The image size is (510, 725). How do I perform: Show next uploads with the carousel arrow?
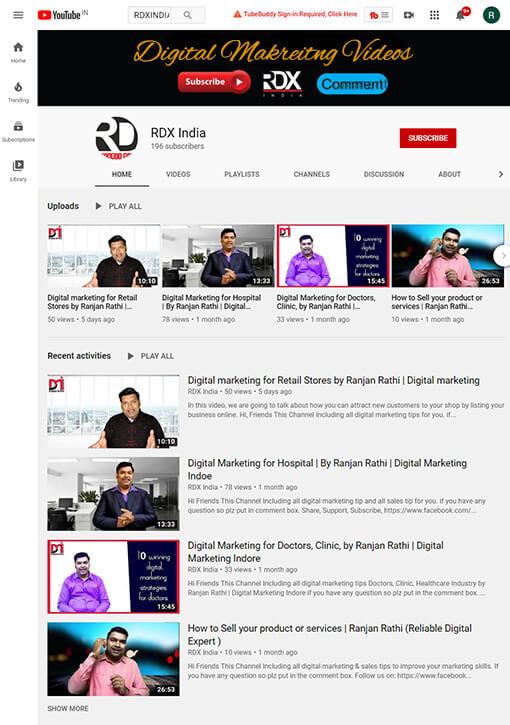pos(501,256)
